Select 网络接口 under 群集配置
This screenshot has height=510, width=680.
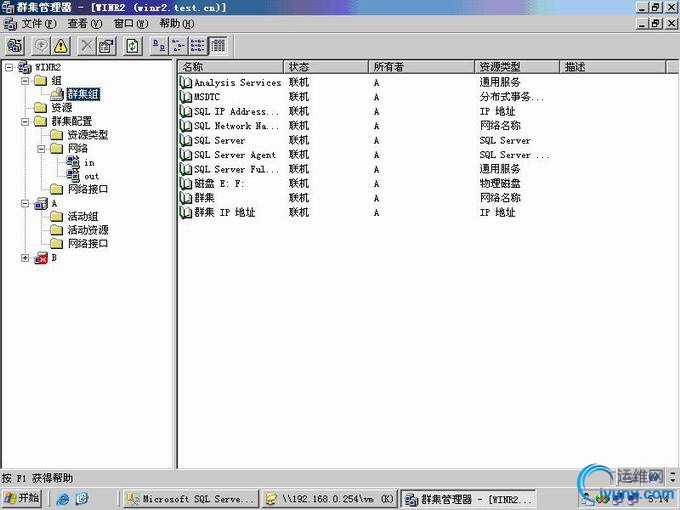point(88,190)
